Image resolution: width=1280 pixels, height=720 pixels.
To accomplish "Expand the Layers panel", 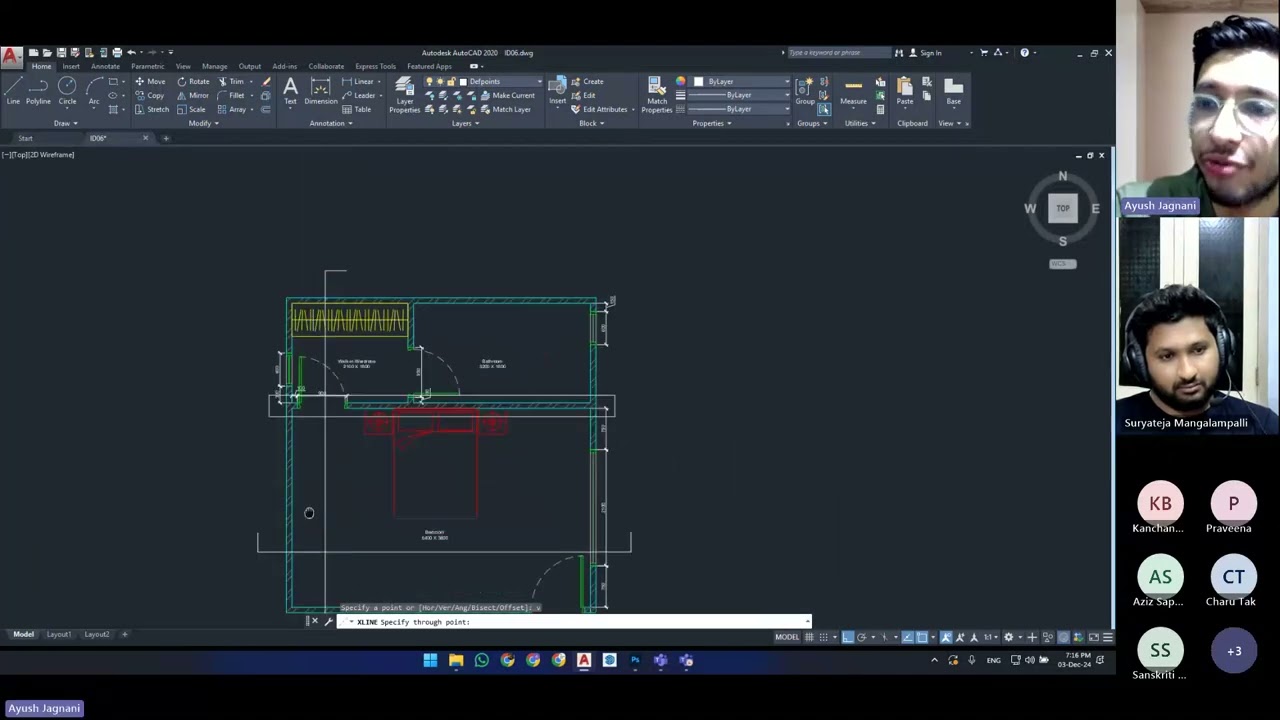I will pos(465,123).
